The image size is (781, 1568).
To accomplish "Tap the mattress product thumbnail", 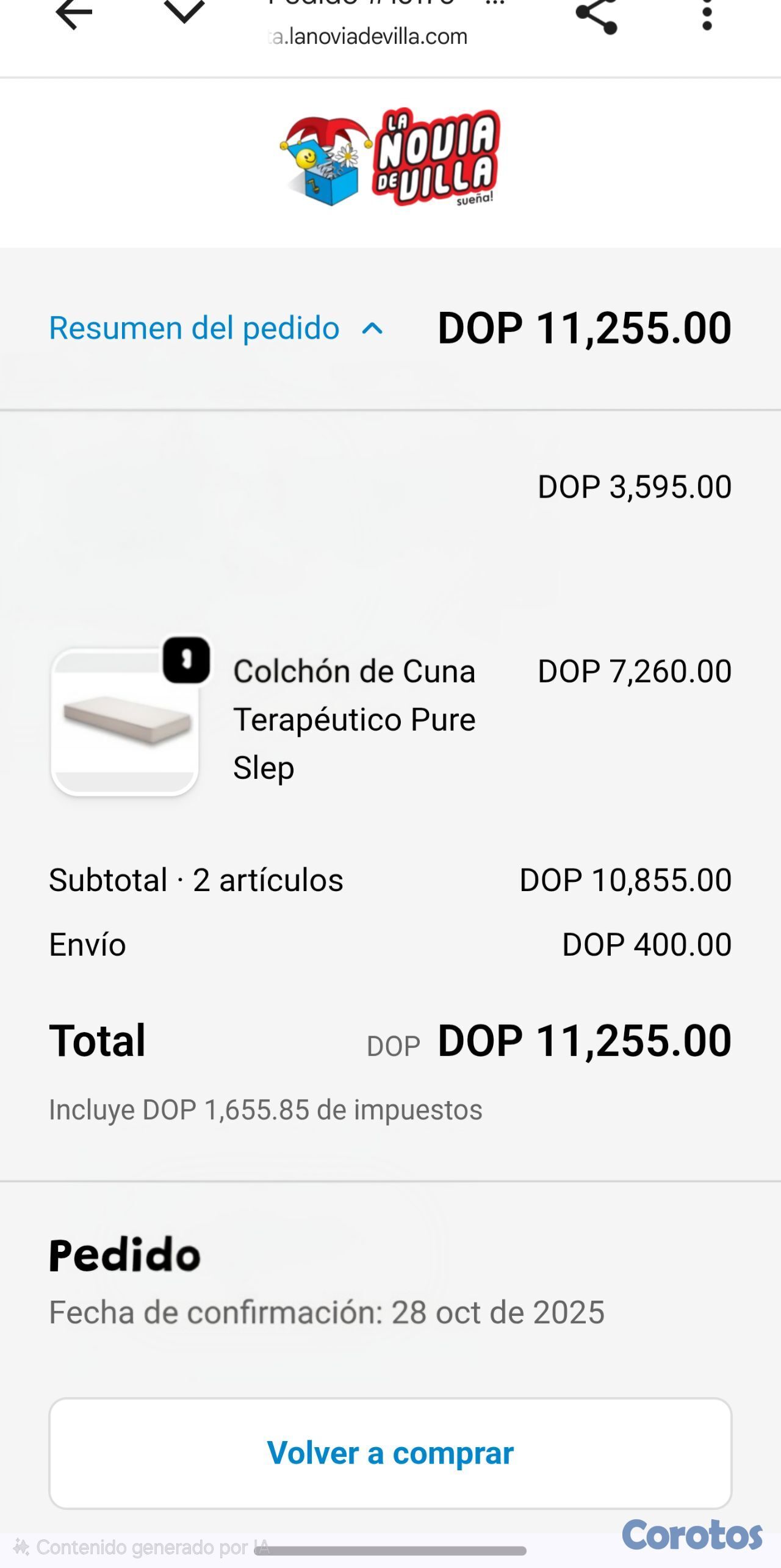I will 125,721.
